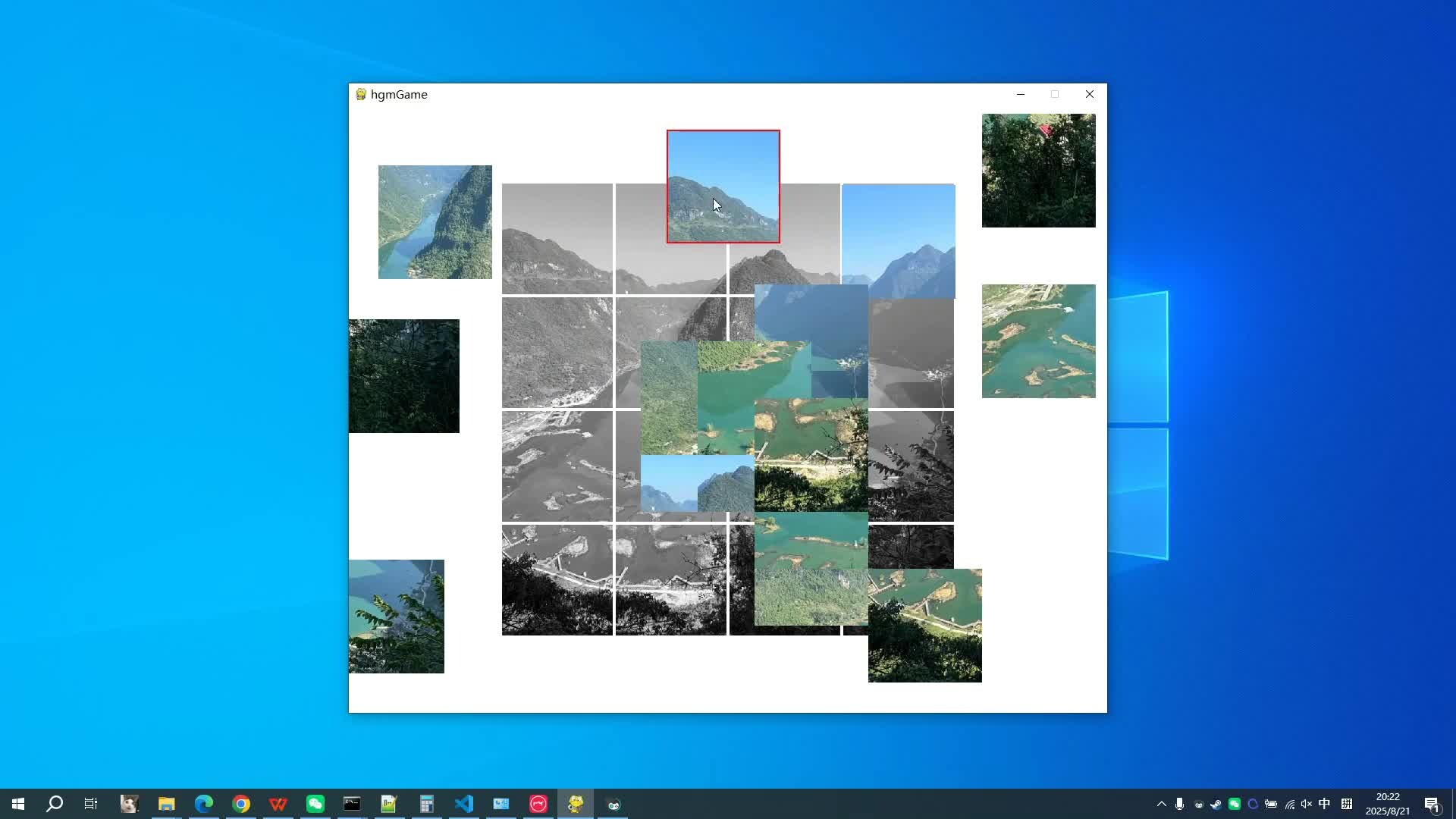Open the taskbar clock and date

tap(1387, 804)
